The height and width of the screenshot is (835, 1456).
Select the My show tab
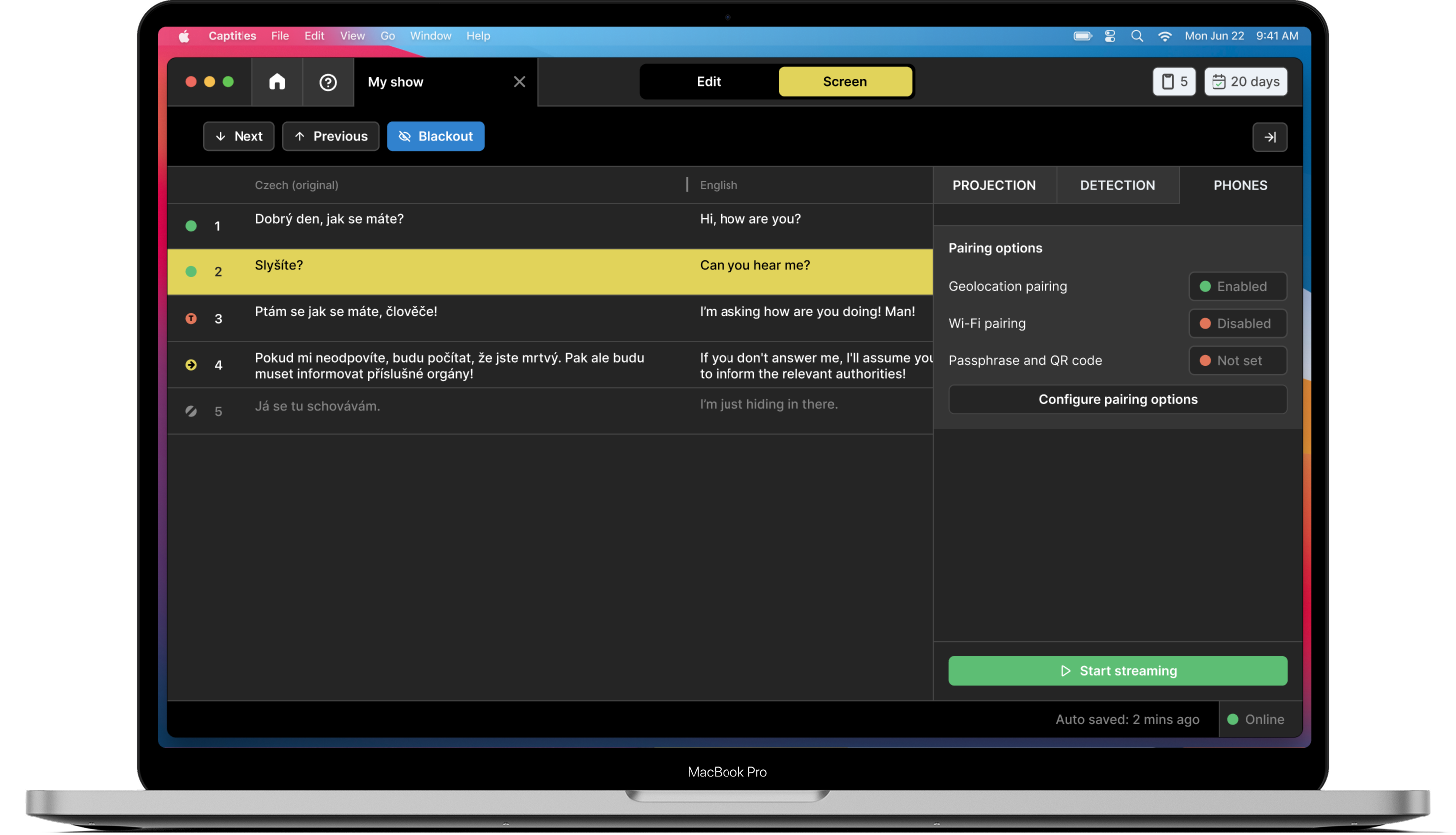point(445,82)
